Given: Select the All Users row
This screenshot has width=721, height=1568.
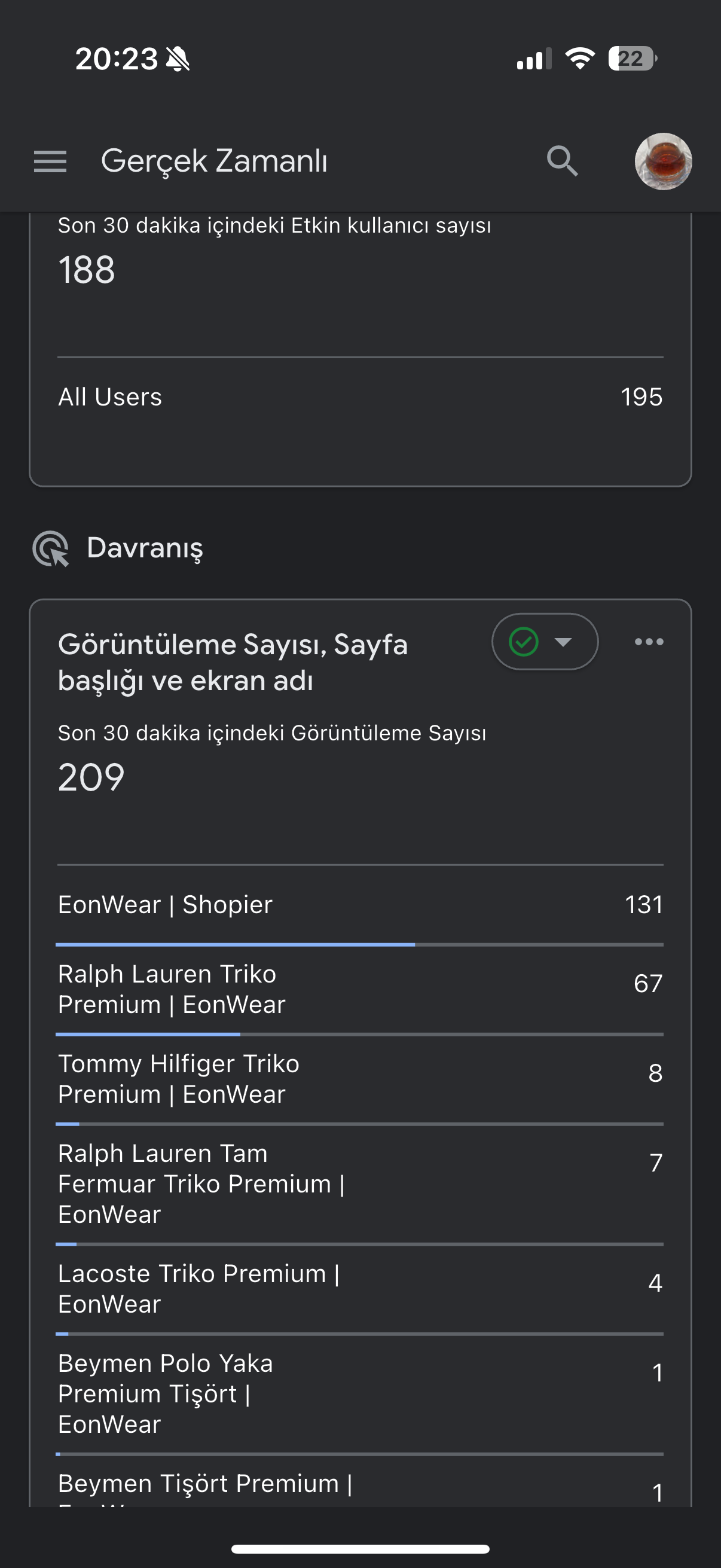Looking at the screenshot, I should click(360, 397).
